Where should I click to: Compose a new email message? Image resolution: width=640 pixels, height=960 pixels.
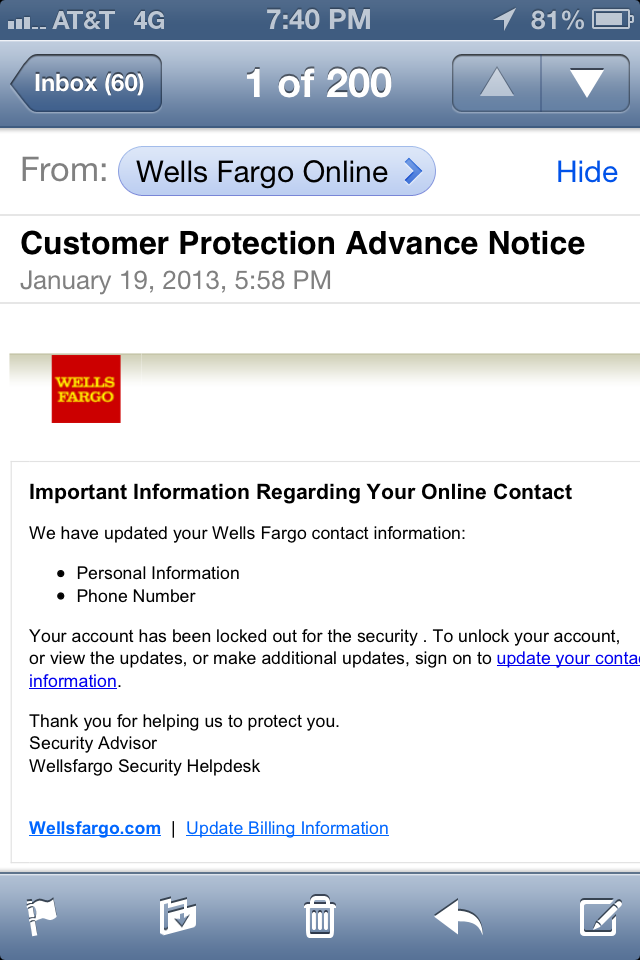[601, 915]
